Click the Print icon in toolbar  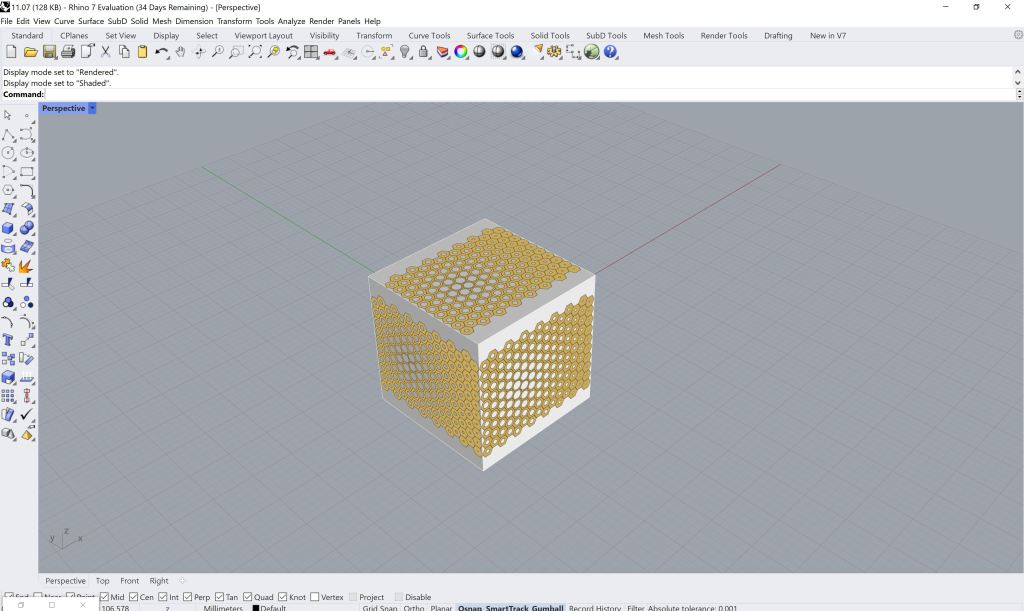tap(68, 52)
